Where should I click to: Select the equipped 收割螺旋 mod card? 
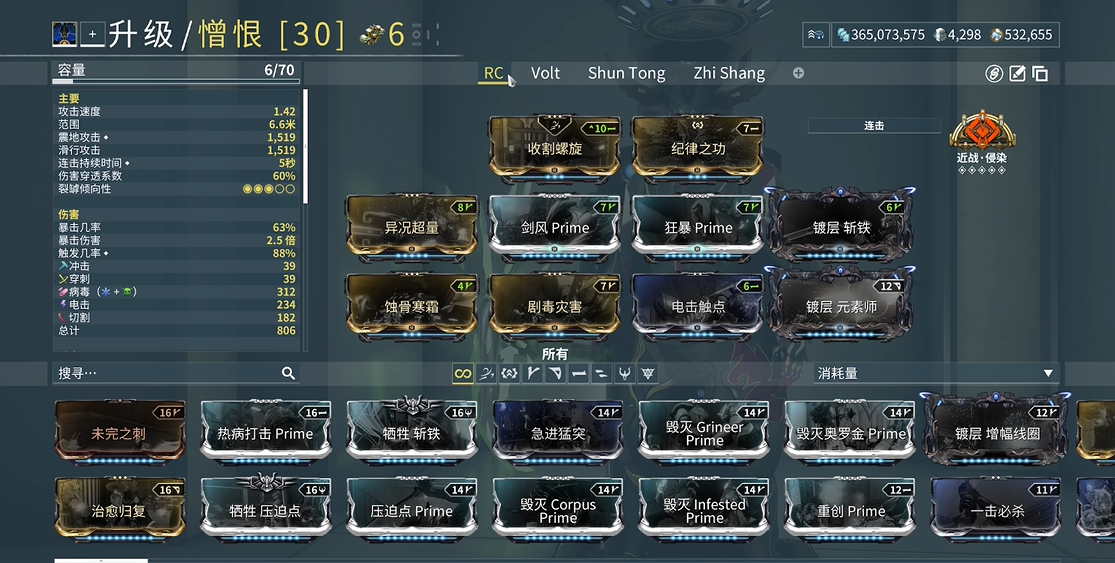pyautogui.click(x=554, y=146)
